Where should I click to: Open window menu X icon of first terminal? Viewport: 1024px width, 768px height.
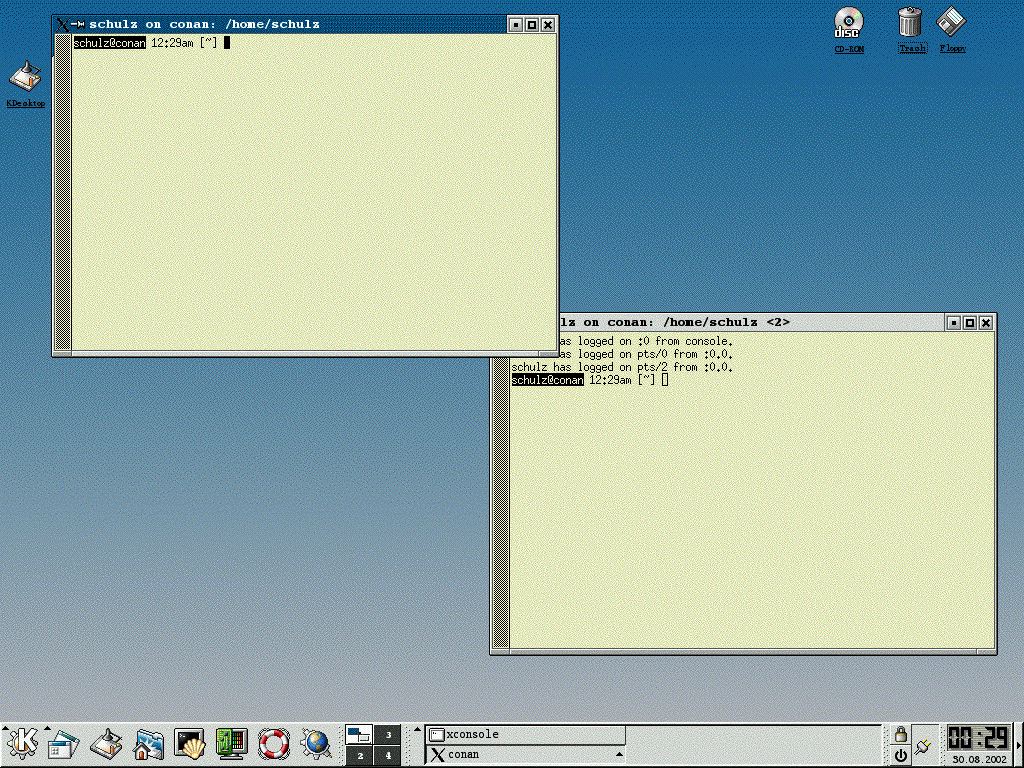(x=62, y=24)
